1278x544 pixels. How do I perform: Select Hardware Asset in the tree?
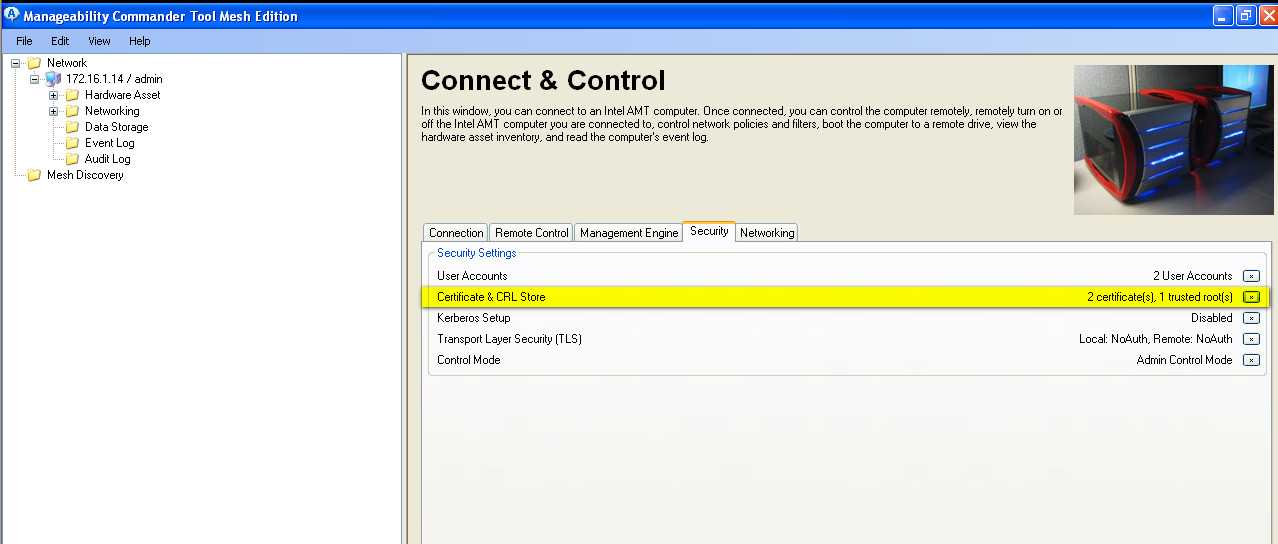tap(122, 95)
